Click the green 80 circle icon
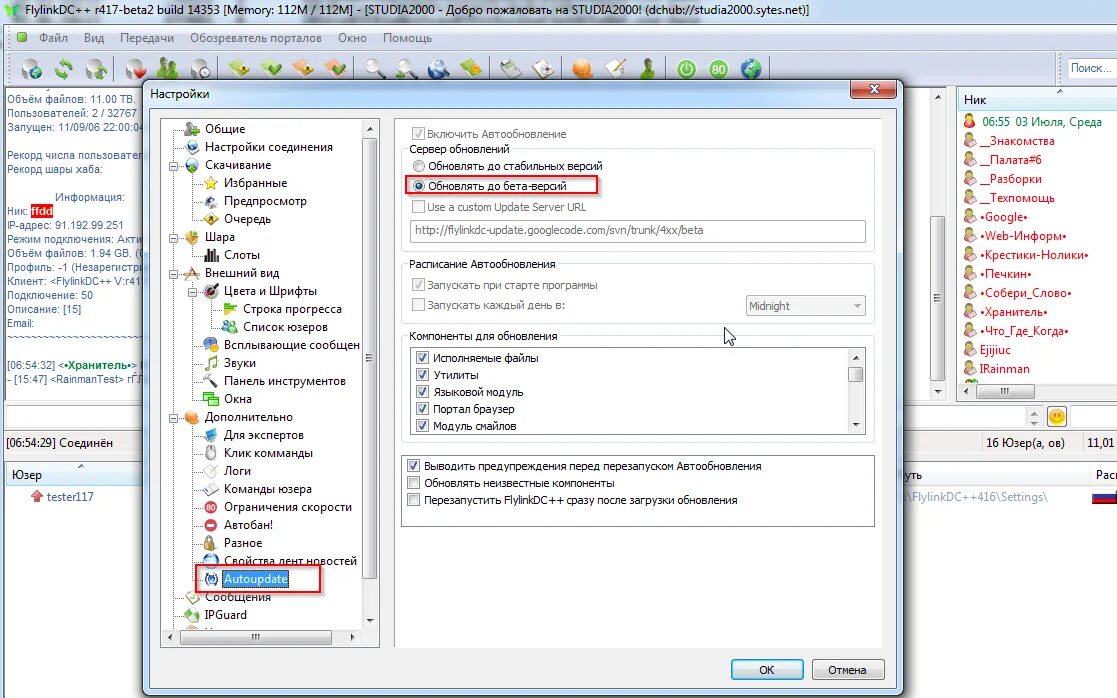Viewport: 1117px width, 698px height. click(x=718, y=68)
